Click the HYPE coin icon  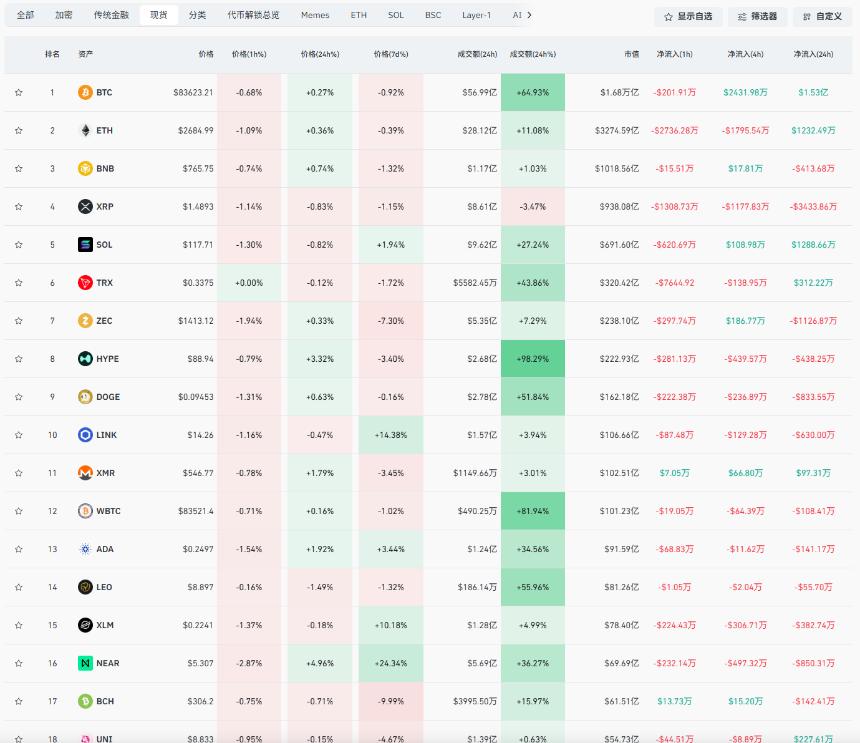tap(85, 359)
